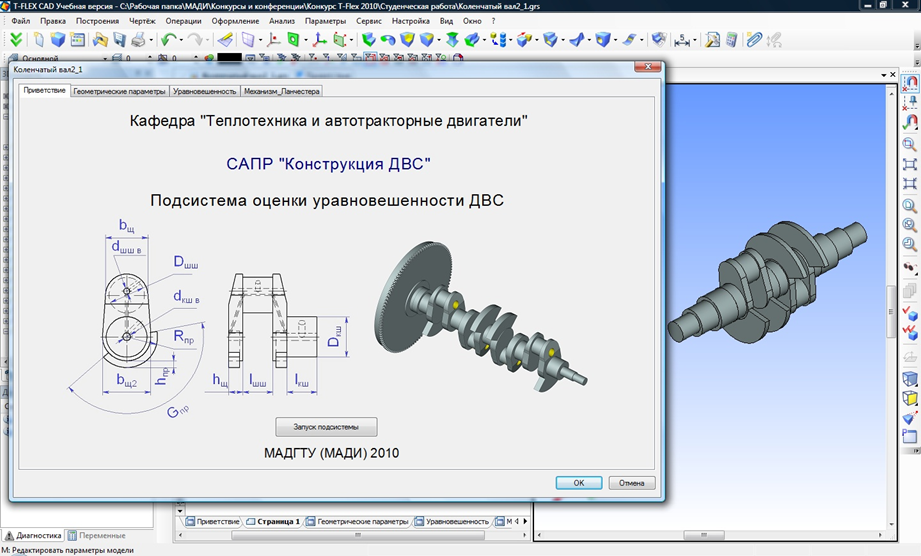This screenshot has width=921, height=556.
Task: Open 'Геометрические параметры' page tab at bottom
Action: (358, 521)
